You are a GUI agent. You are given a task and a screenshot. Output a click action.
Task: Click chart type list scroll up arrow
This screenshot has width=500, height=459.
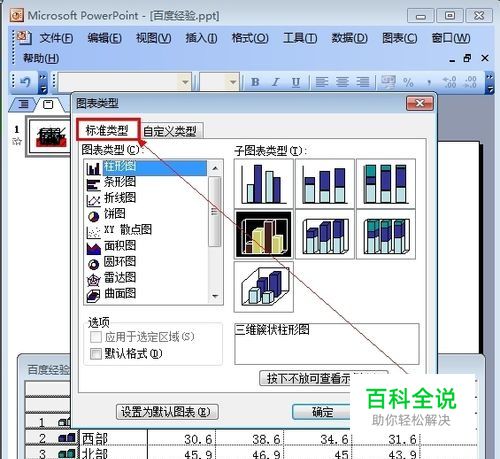pyautogui.click(x=215, y=168)
